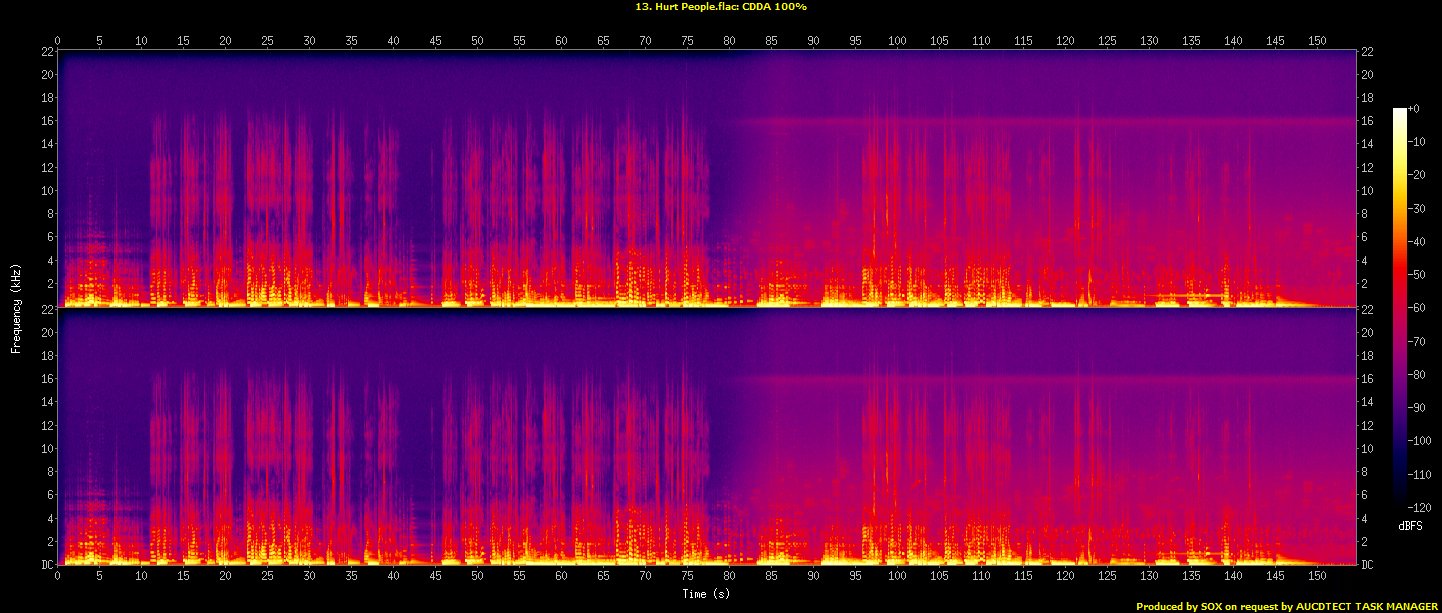
Task: Select the "-30" value on the dBFS scale
Action: [1417, 208]
